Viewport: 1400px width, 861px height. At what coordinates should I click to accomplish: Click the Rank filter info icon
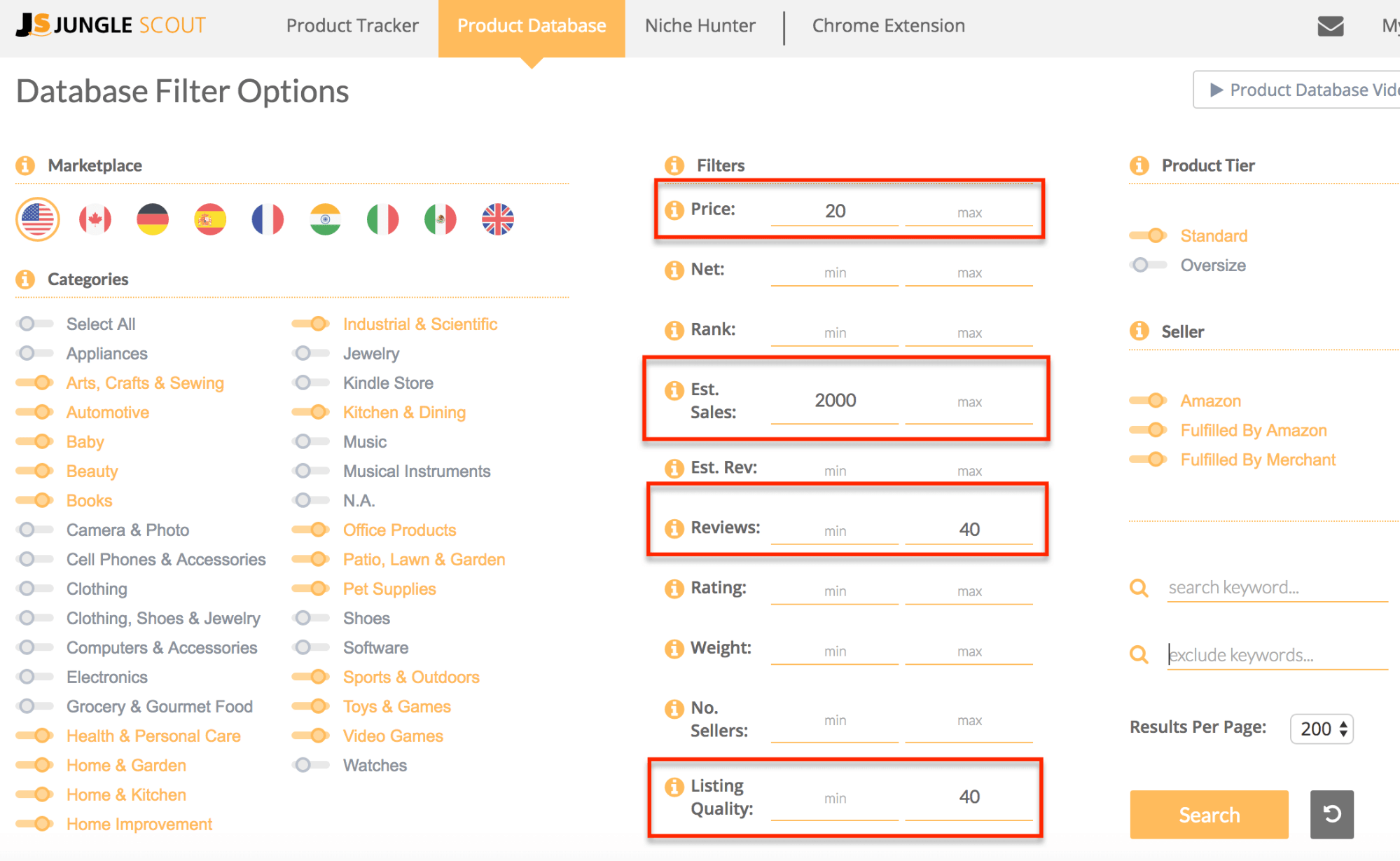tap(674, 330)
